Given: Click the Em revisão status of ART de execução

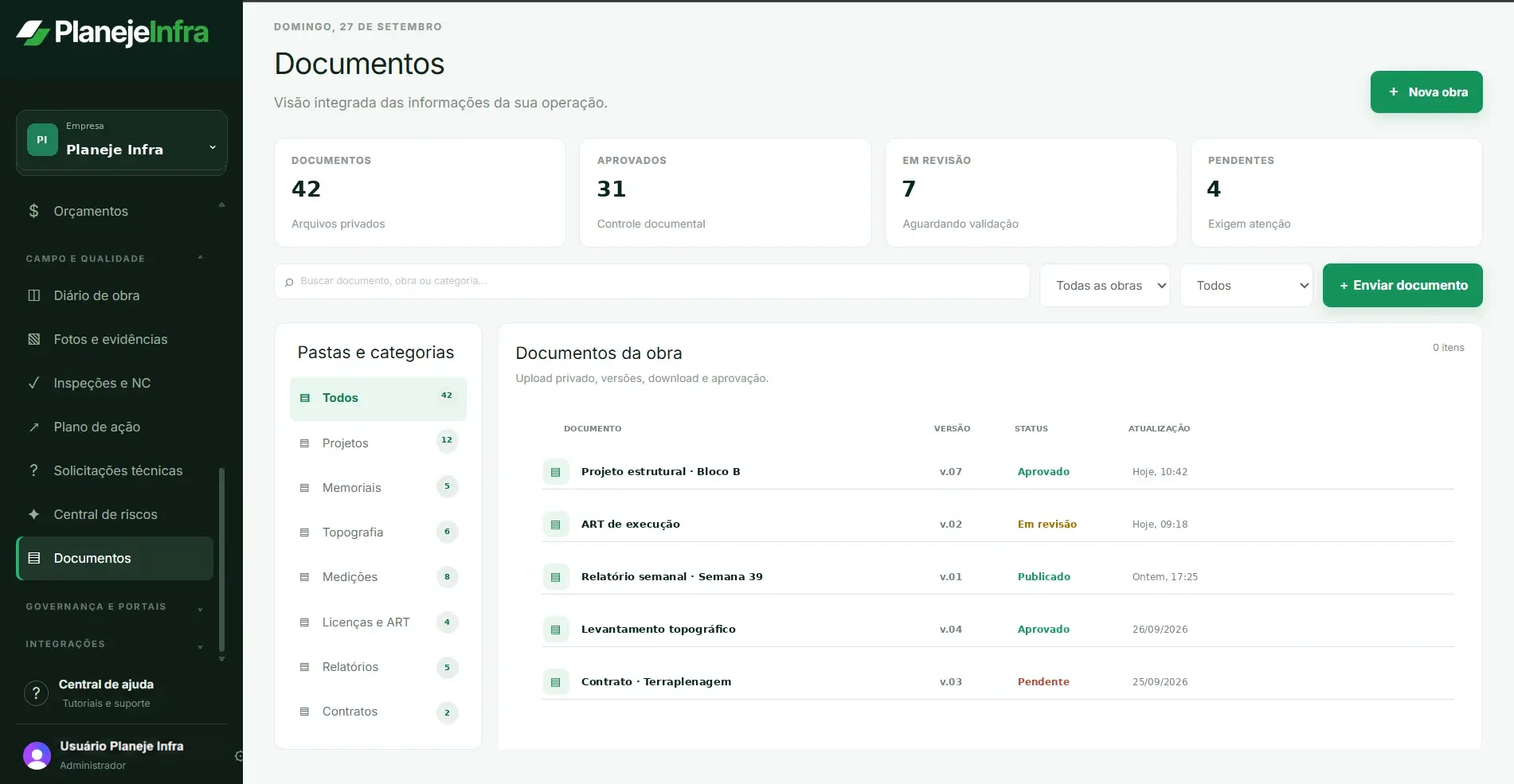Looking at the screenshot, I should point(1047,525).
